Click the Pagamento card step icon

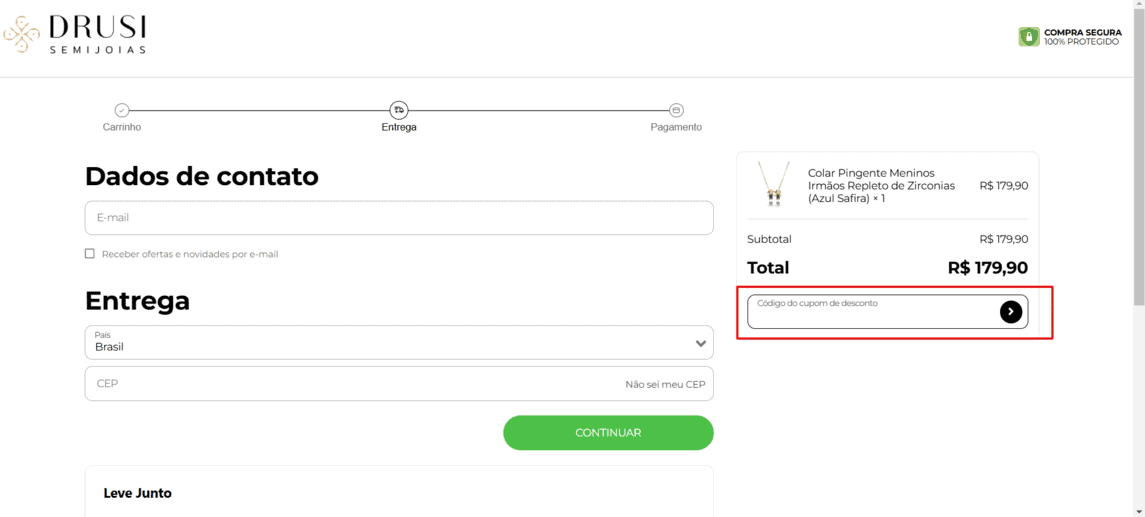point(676,110)
